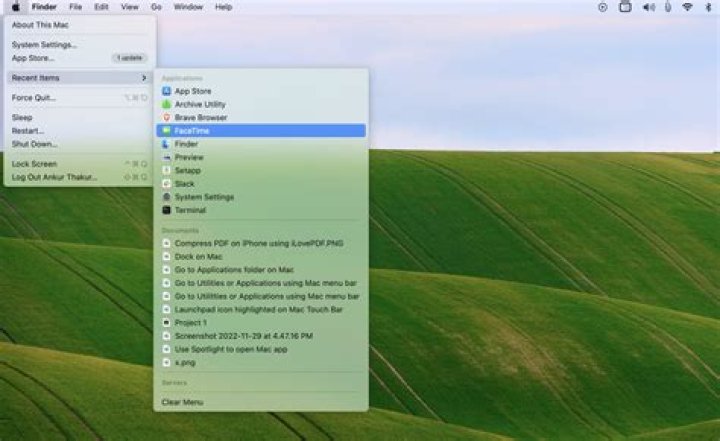
Task: Click the Archive Utility app icon
Action: [x=167, y=104]
